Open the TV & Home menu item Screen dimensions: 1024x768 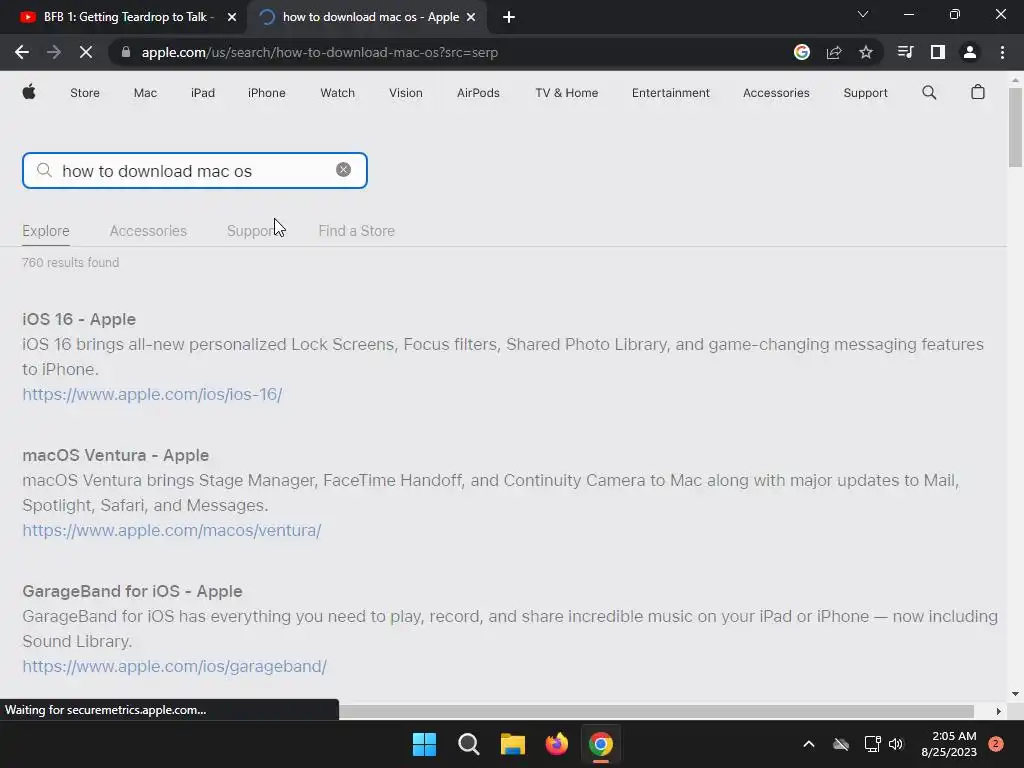566,93
